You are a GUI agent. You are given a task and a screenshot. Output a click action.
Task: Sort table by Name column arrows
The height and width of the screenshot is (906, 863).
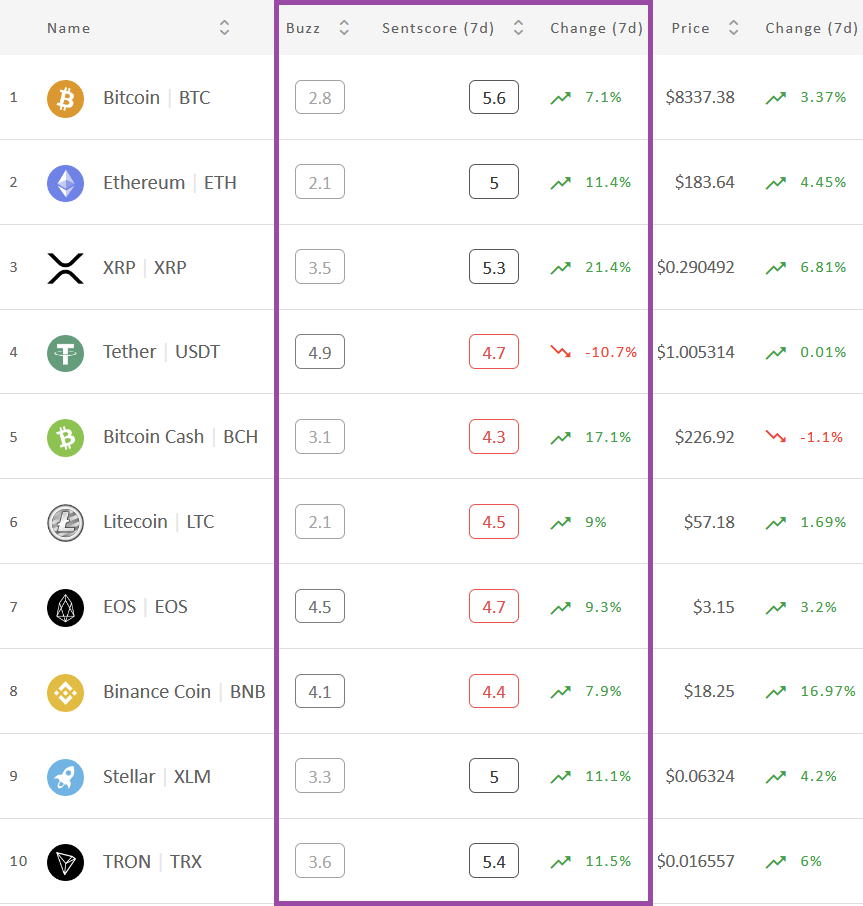[225, 28]
